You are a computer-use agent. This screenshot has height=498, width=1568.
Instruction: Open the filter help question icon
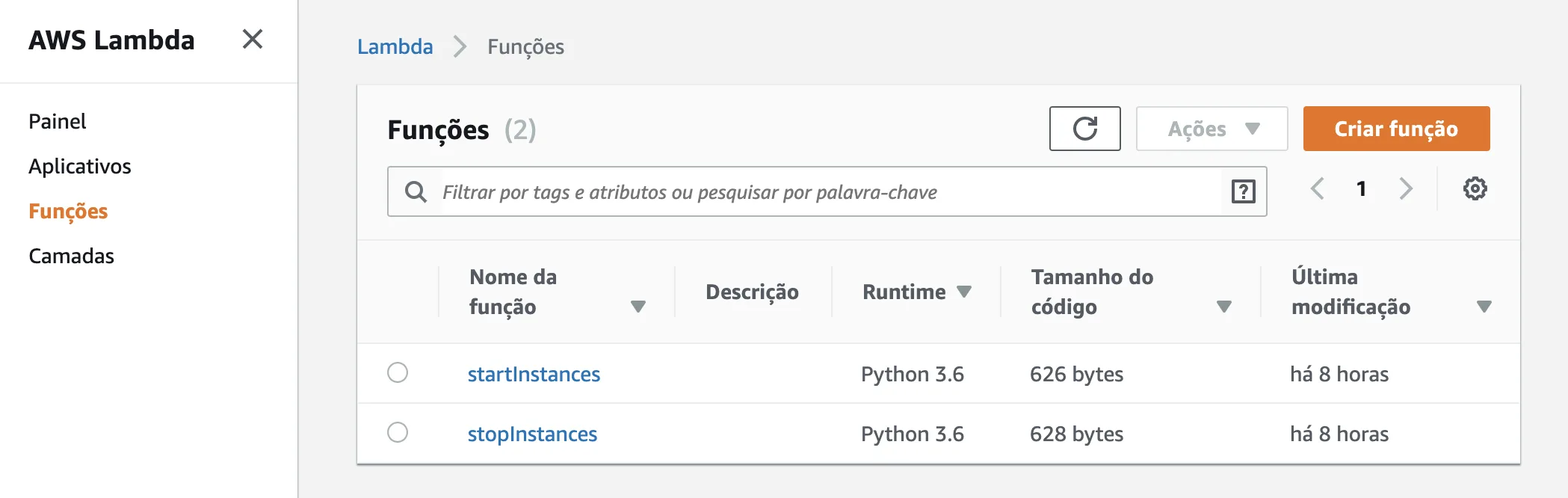pos(1243,192)
